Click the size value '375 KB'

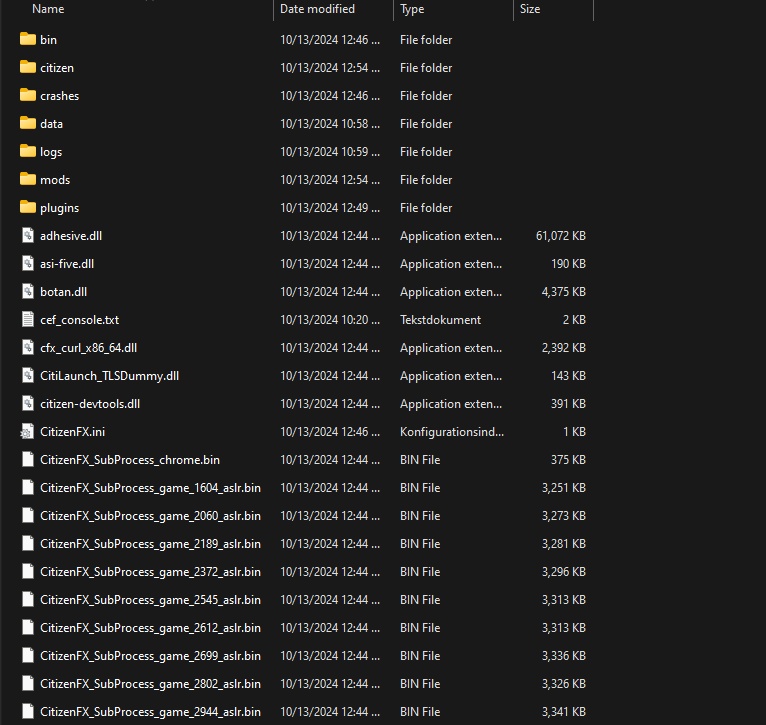tap(568, 460)
